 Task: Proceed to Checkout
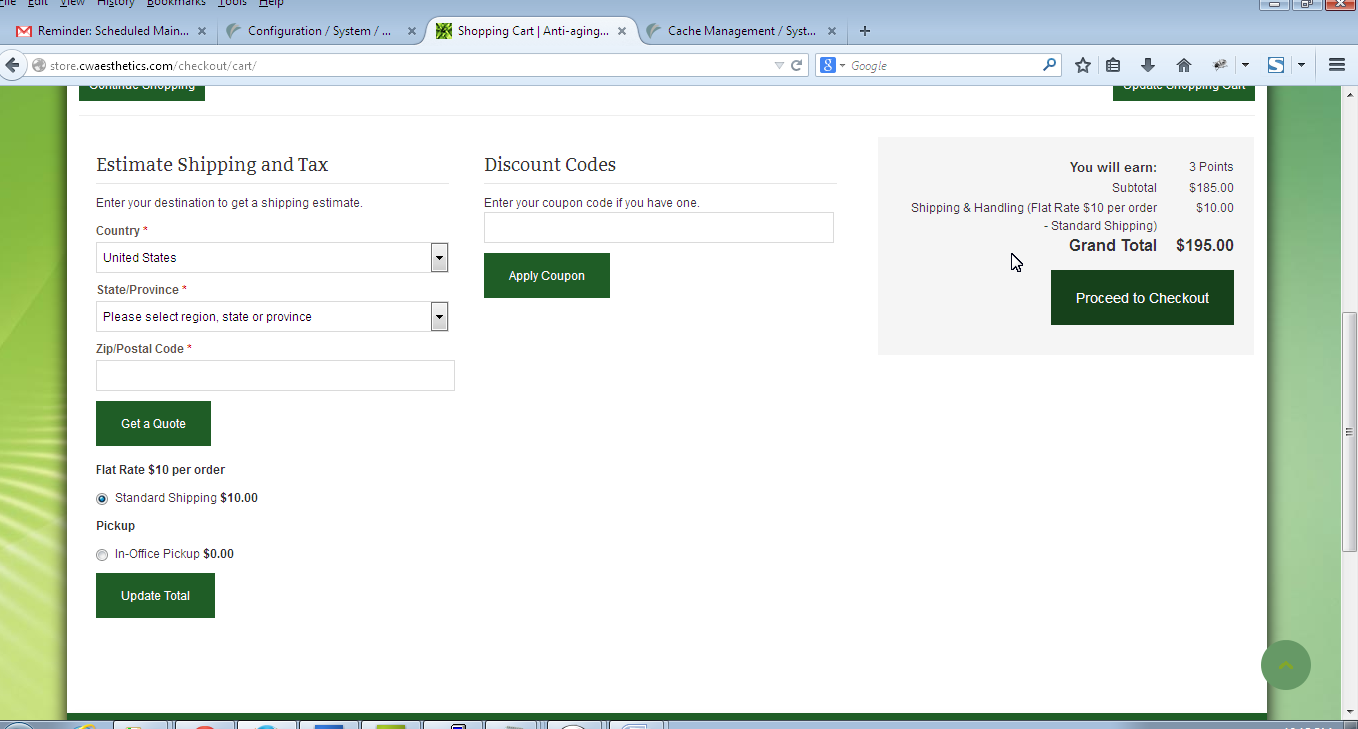click(x=1142, y=298)
